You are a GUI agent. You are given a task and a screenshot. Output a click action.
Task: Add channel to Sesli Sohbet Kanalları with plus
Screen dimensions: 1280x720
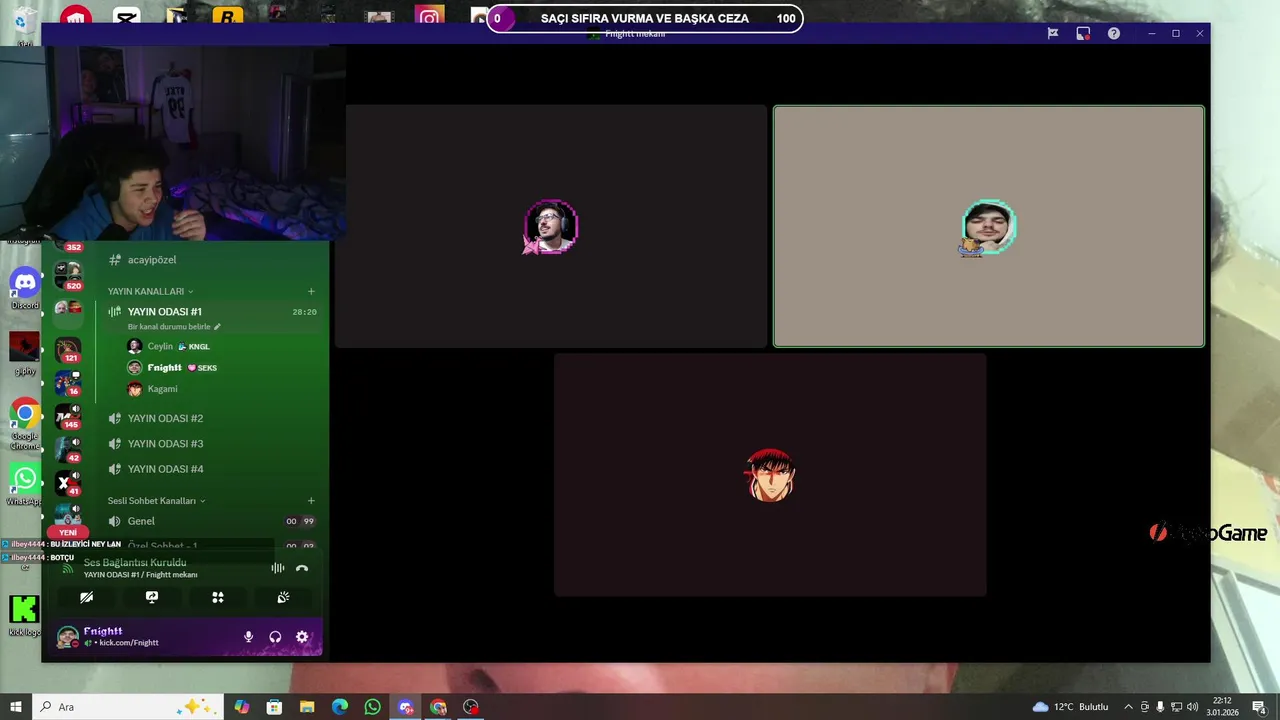pos(311,500)
